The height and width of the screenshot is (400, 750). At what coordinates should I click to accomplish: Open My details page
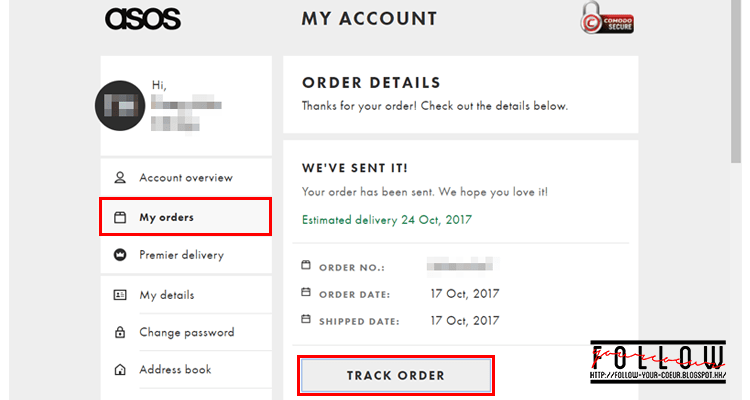[x=167, y=295]
